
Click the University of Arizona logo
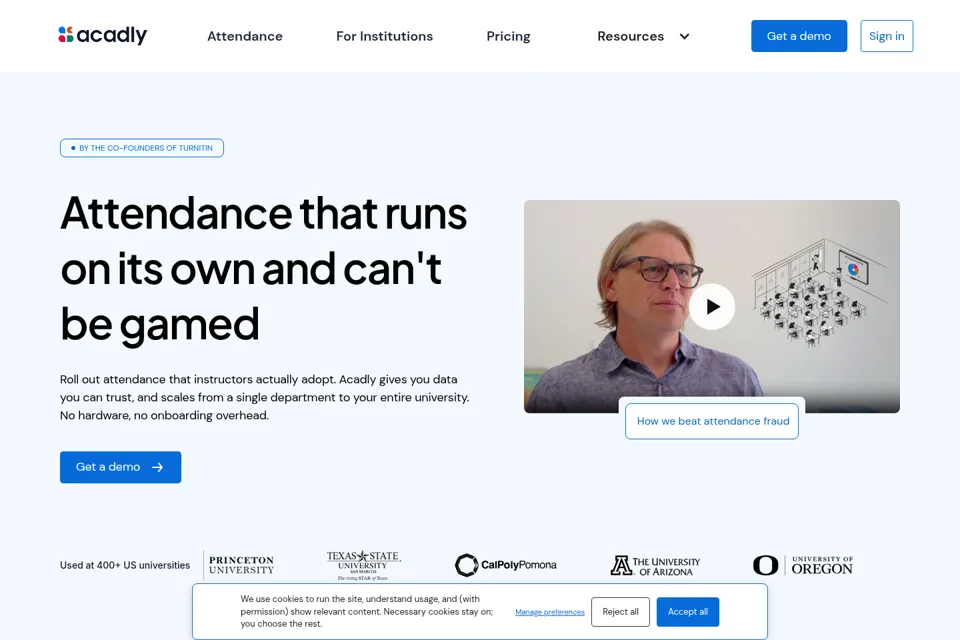point(655,565)
